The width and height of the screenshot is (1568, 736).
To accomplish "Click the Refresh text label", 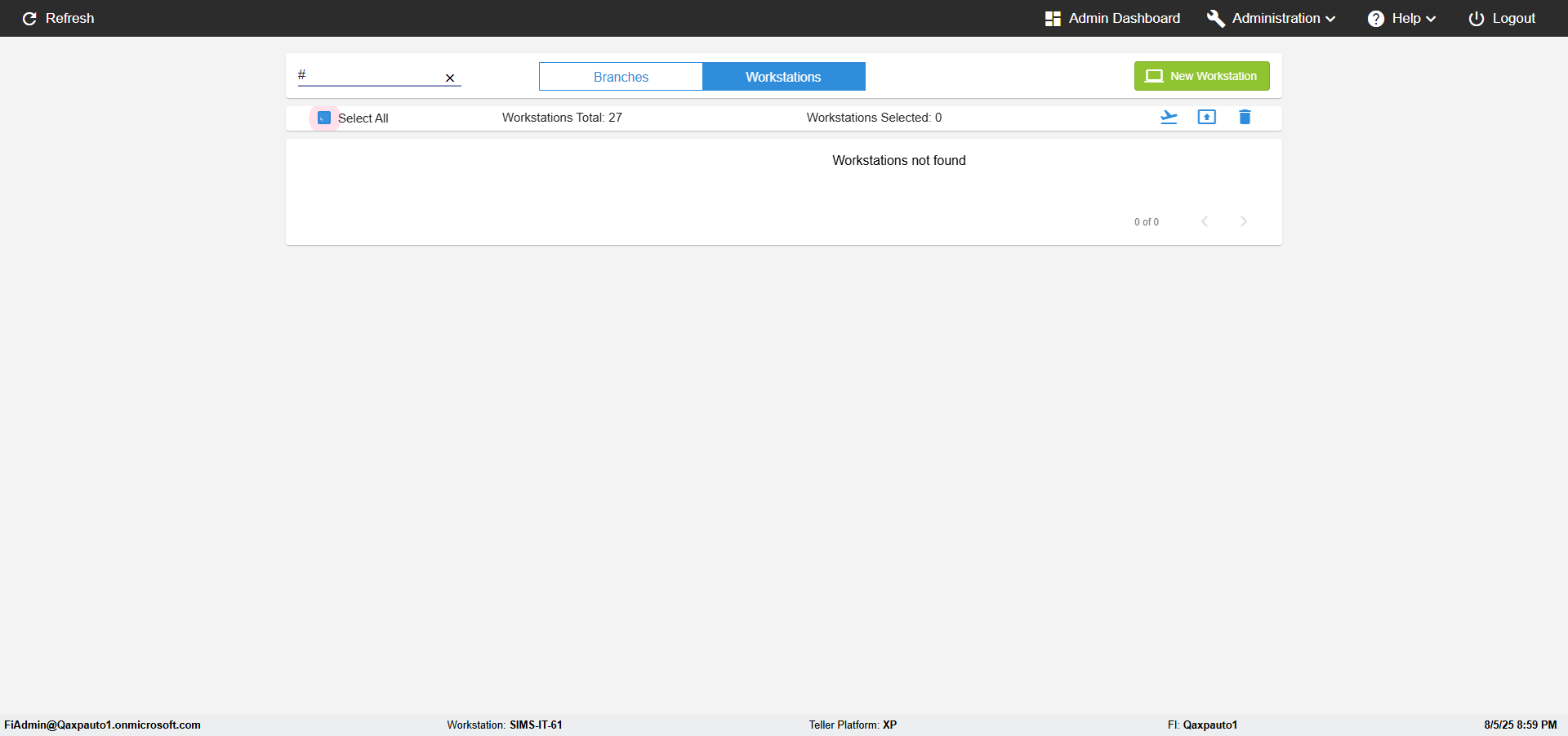I will pos(69,18).
